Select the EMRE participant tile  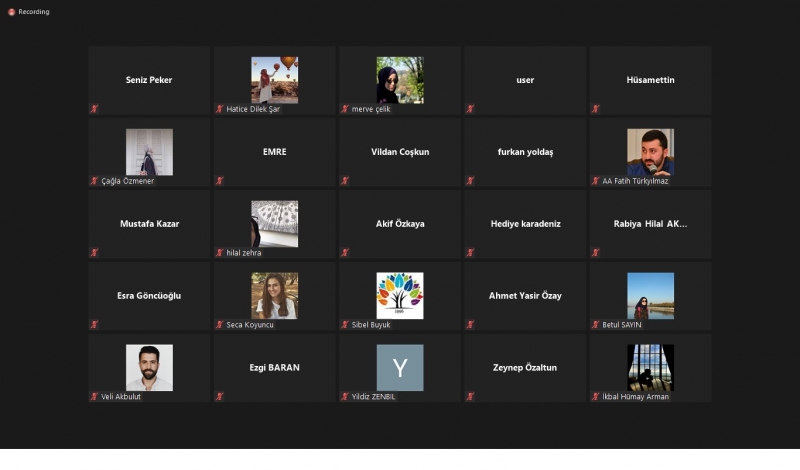tap(274, 152)
